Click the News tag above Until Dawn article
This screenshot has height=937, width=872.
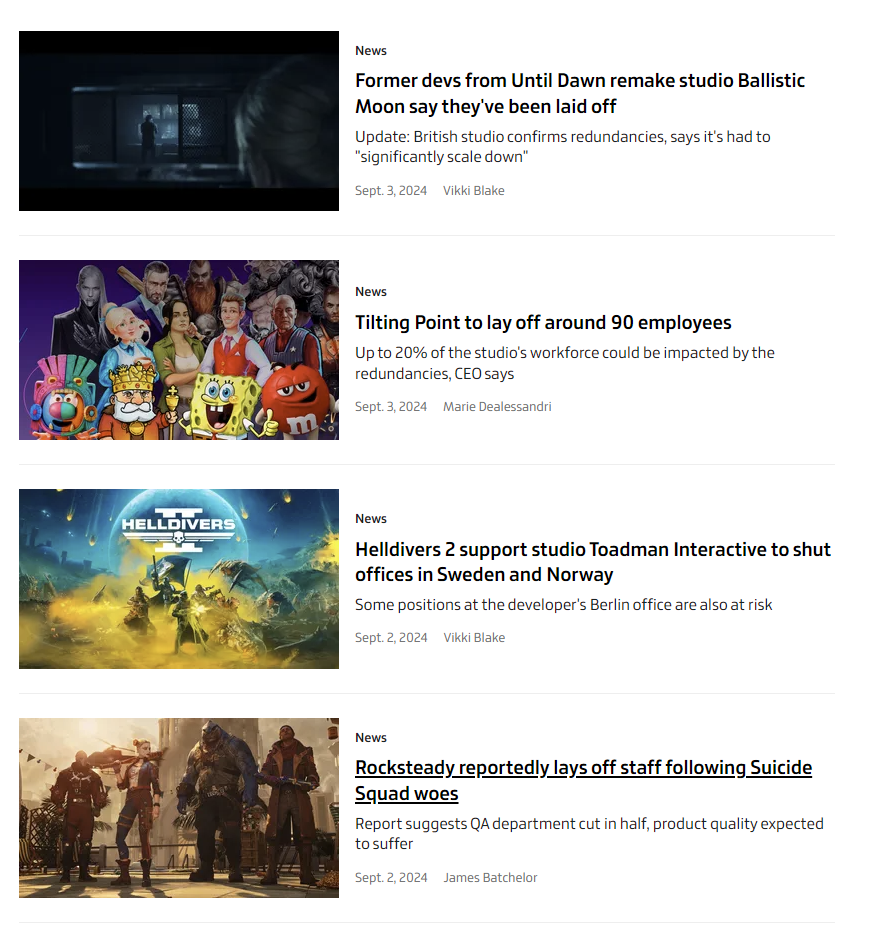[371, 51]
